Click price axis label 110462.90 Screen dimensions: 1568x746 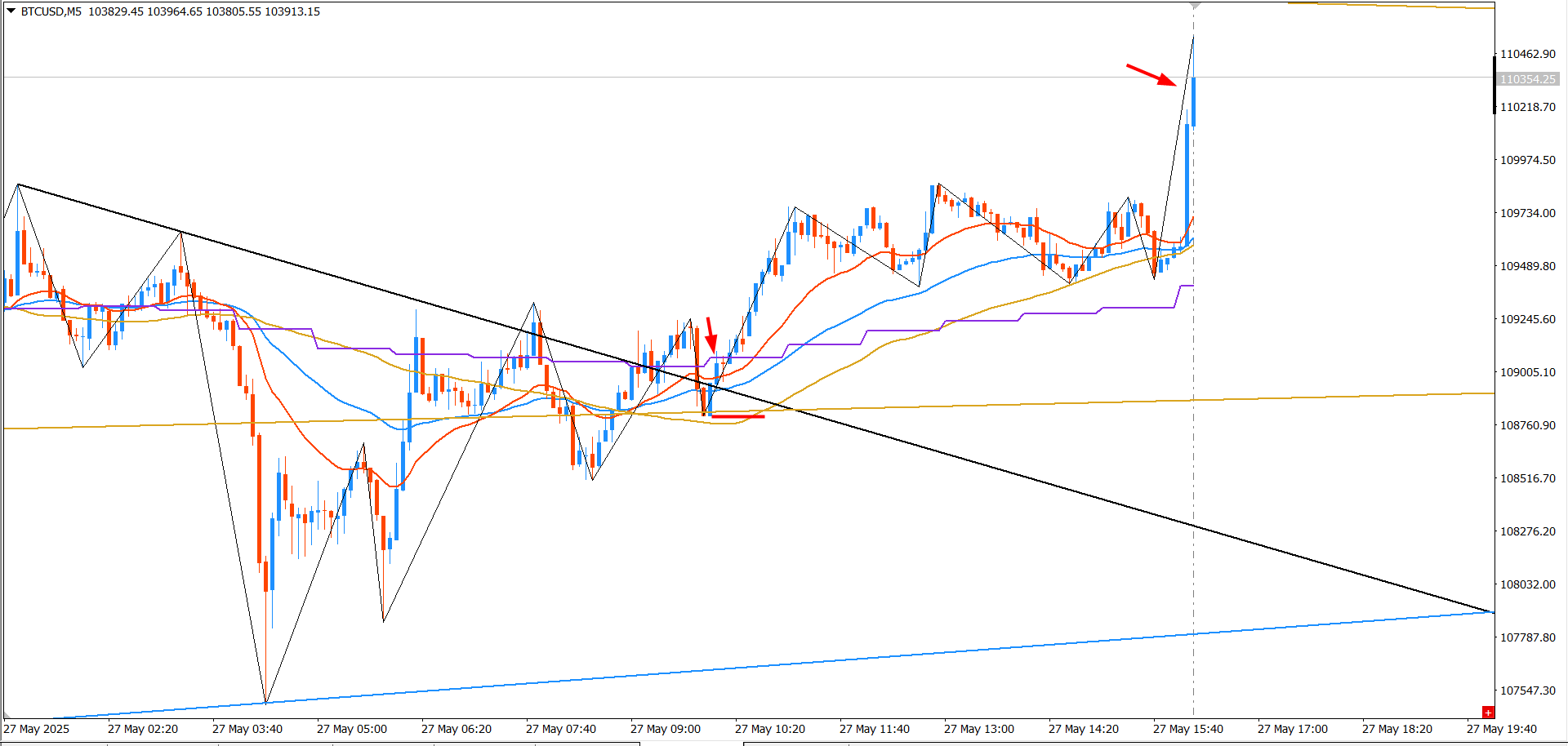pos(1528,54)
